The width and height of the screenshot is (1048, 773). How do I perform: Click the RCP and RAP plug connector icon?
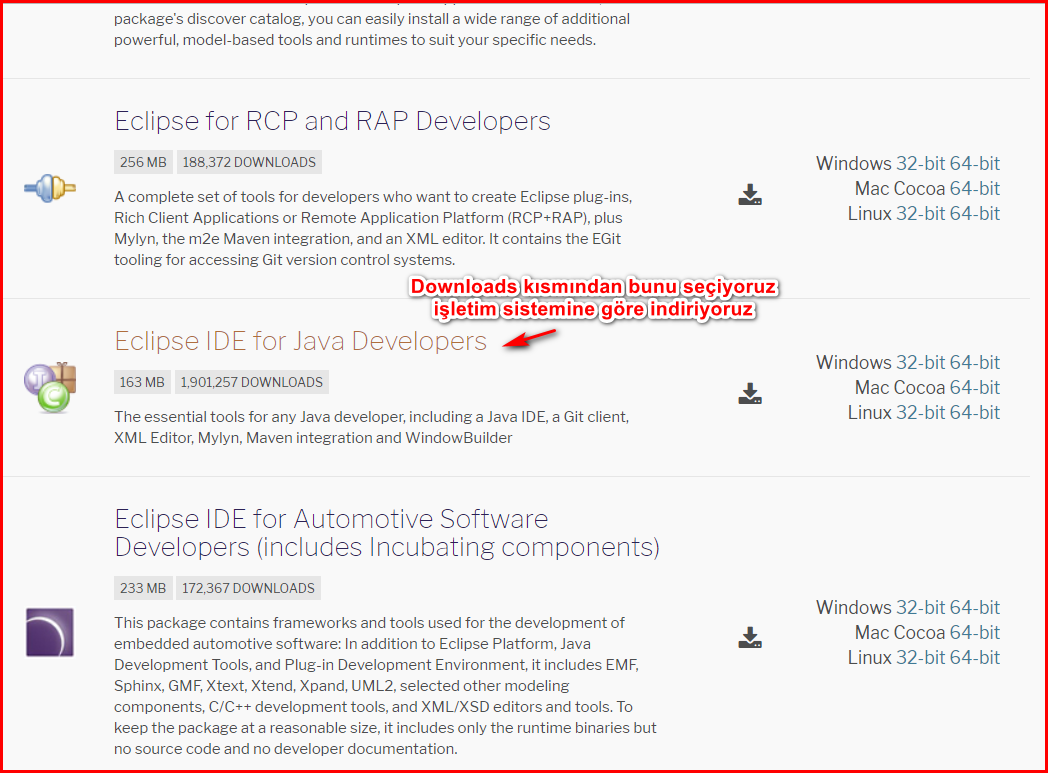[50, 188]
